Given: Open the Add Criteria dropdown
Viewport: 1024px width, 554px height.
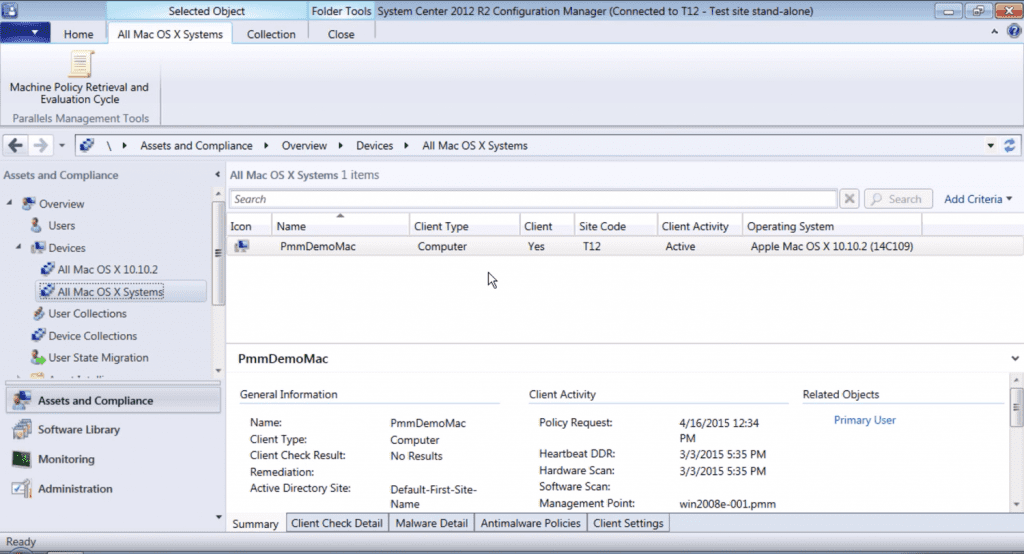Looking at the screenshot, I should 978,199.
